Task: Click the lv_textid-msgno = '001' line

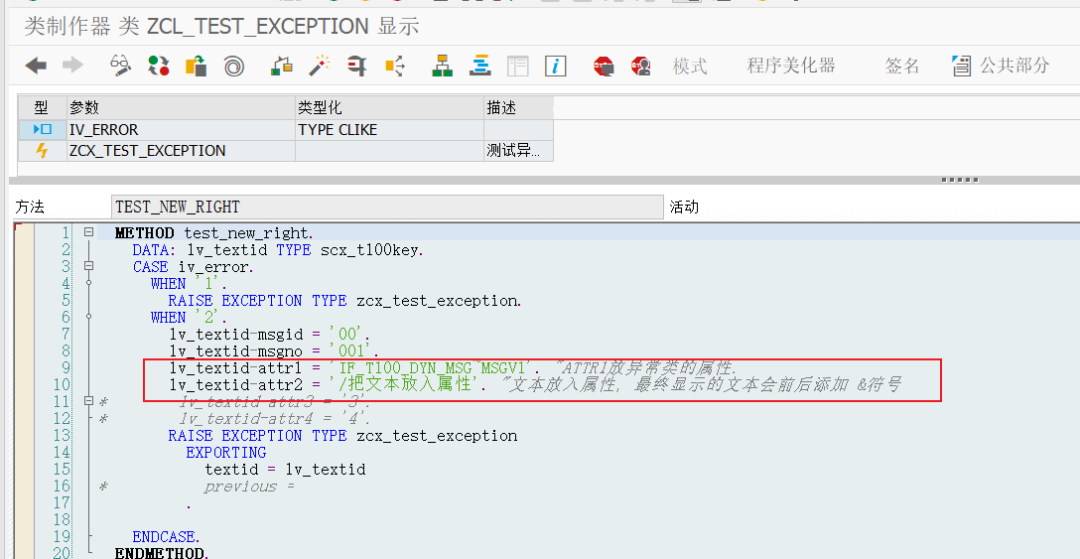Action: (274, 350)
